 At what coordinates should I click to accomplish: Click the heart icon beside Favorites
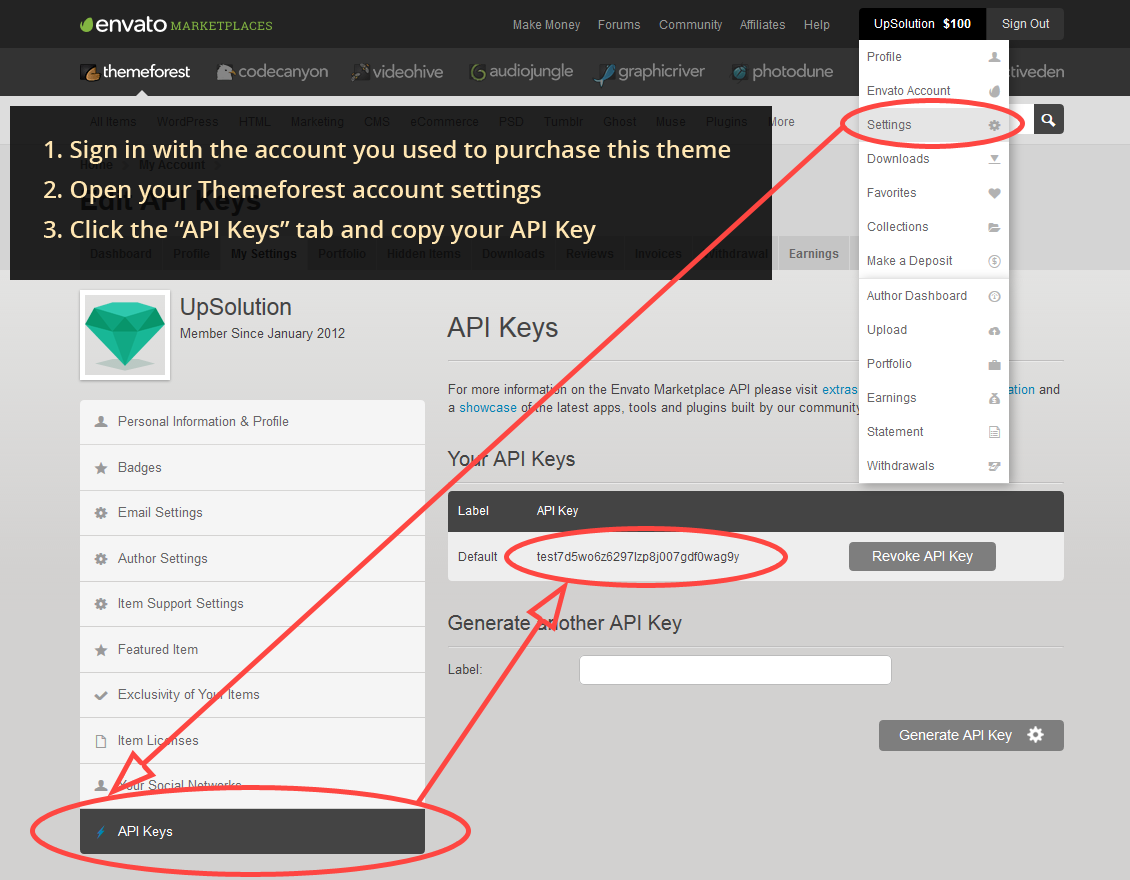(x=995, y=193)
